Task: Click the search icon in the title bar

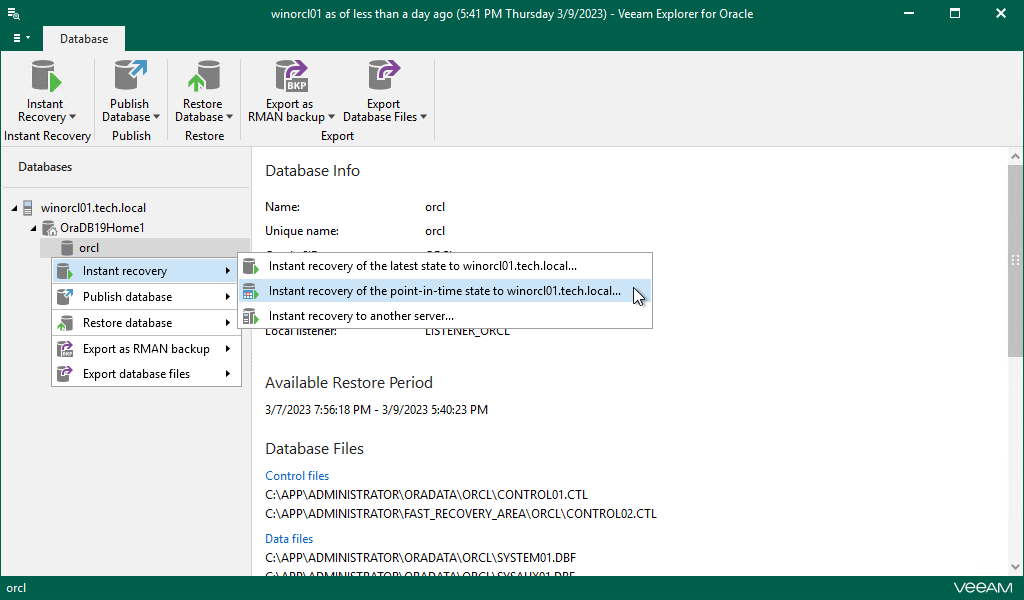Action: [x=13, y=13]
